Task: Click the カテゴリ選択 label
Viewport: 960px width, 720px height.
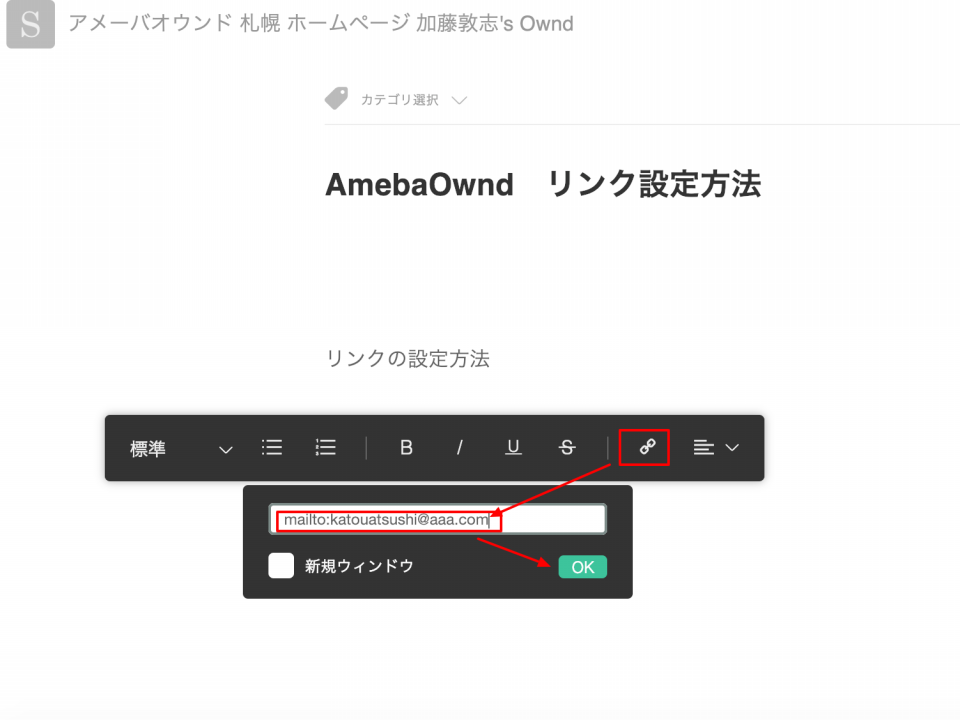Action: 399,100
